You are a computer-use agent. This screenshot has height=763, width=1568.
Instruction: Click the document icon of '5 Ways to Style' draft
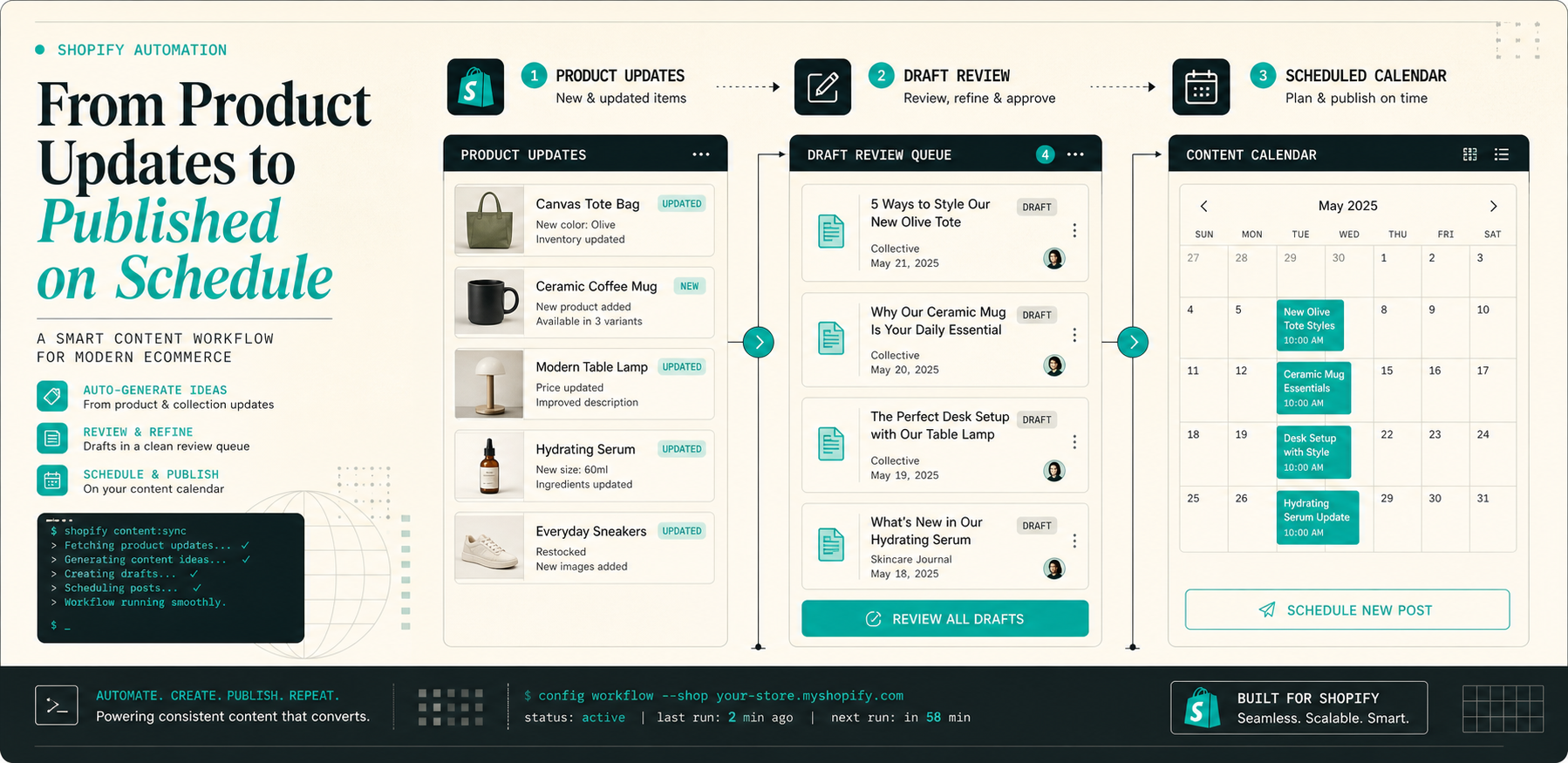click(831, 231)
